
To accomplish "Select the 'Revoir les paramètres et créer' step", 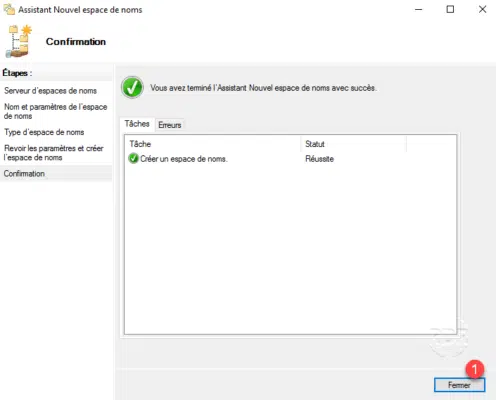I will click(x=53, y=153).
